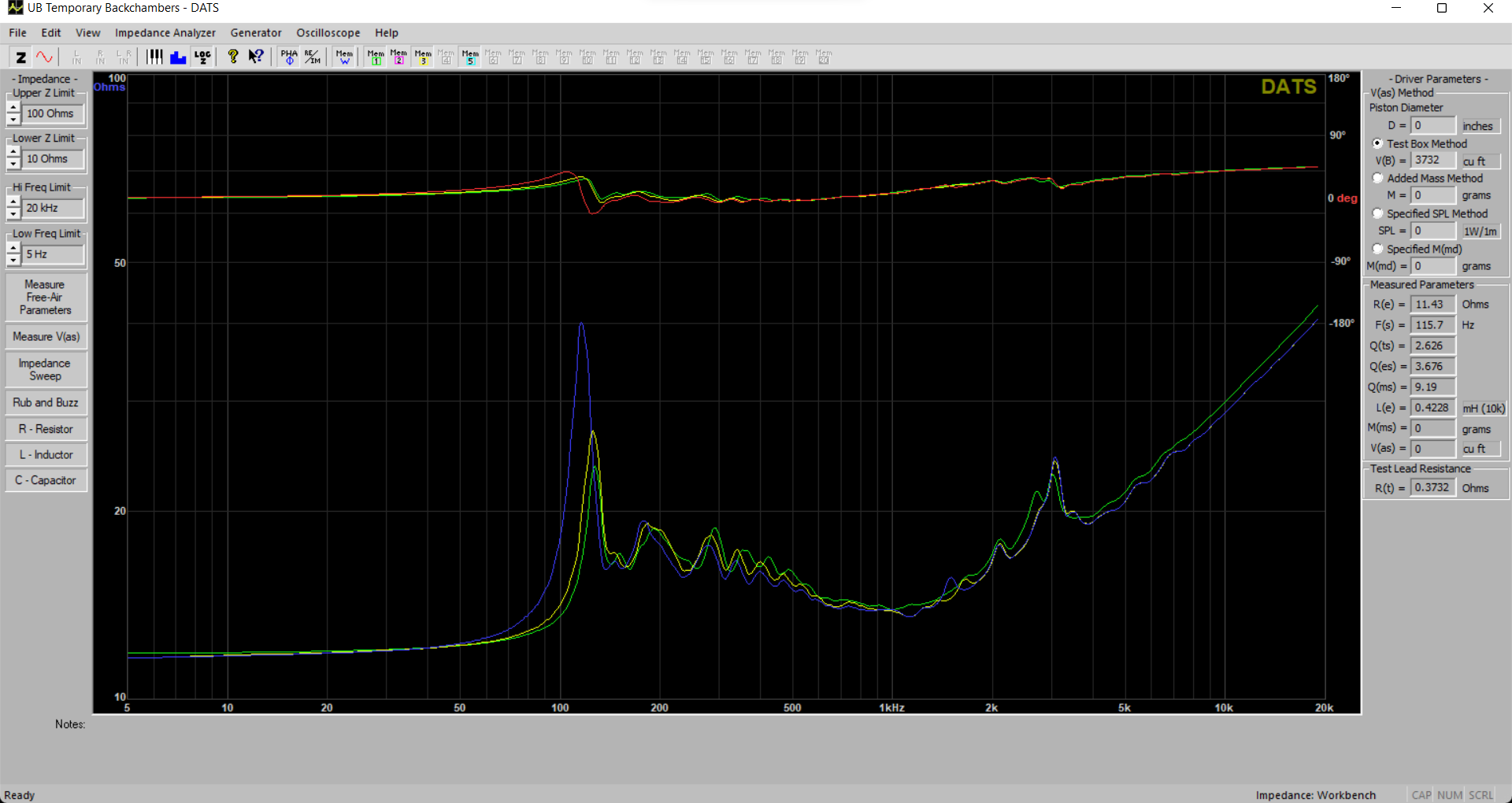Click the R IN input toolbar icon

100,57
